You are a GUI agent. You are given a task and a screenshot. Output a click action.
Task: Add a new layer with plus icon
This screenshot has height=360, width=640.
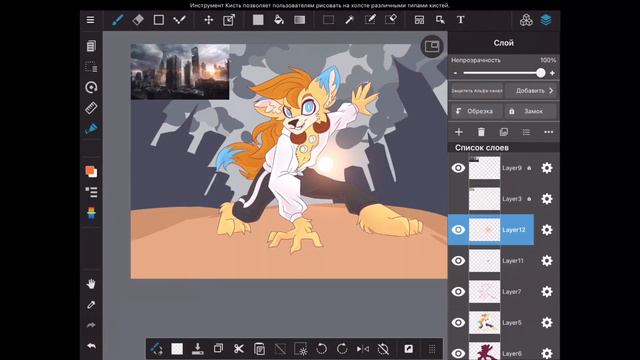coord(459,132)
